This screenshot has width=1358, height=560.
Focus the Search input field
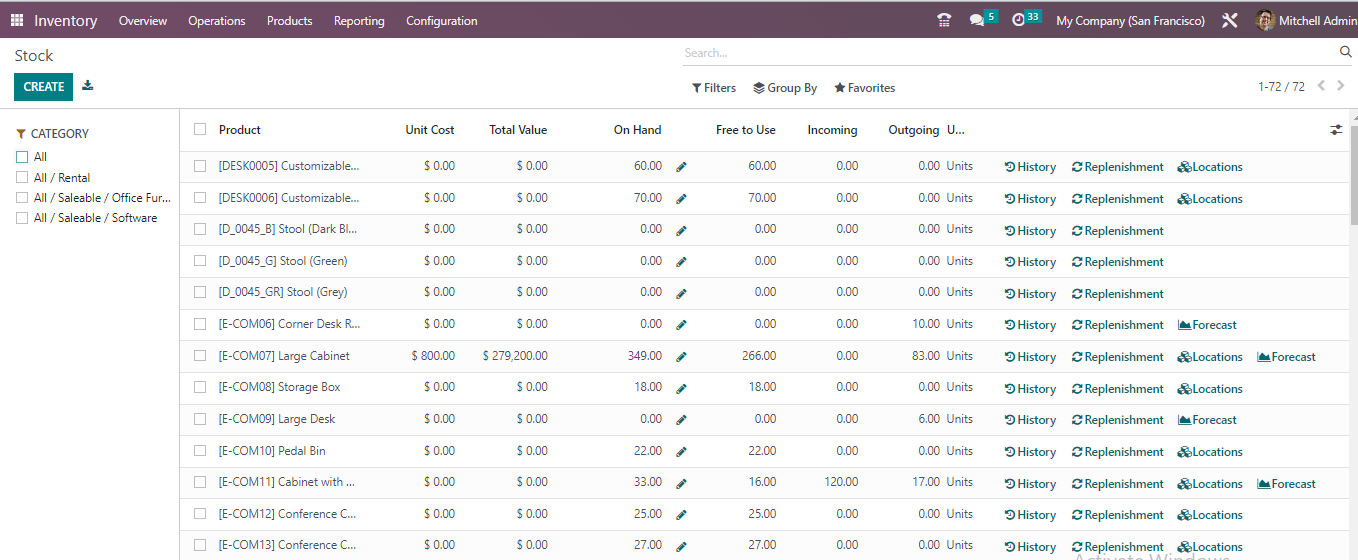[1010, 52]
